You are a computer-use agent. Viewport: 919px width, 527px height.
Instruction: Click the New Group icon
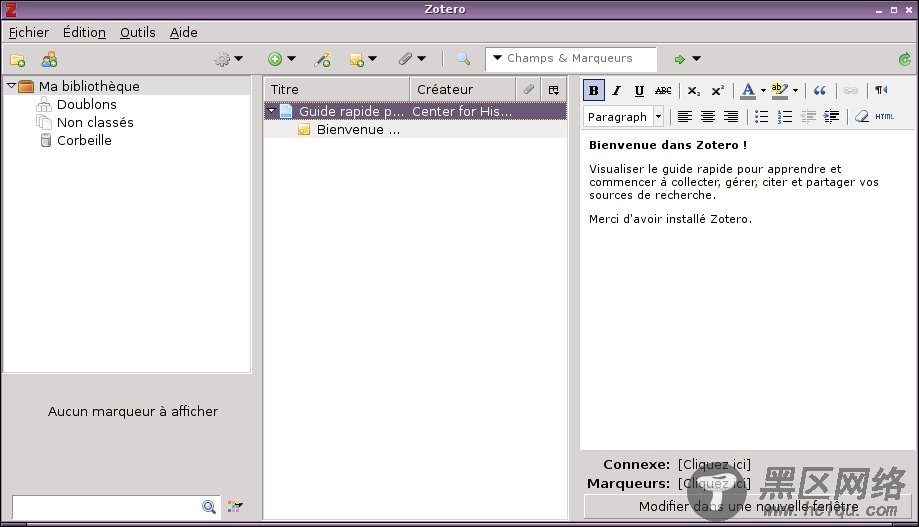49,59
